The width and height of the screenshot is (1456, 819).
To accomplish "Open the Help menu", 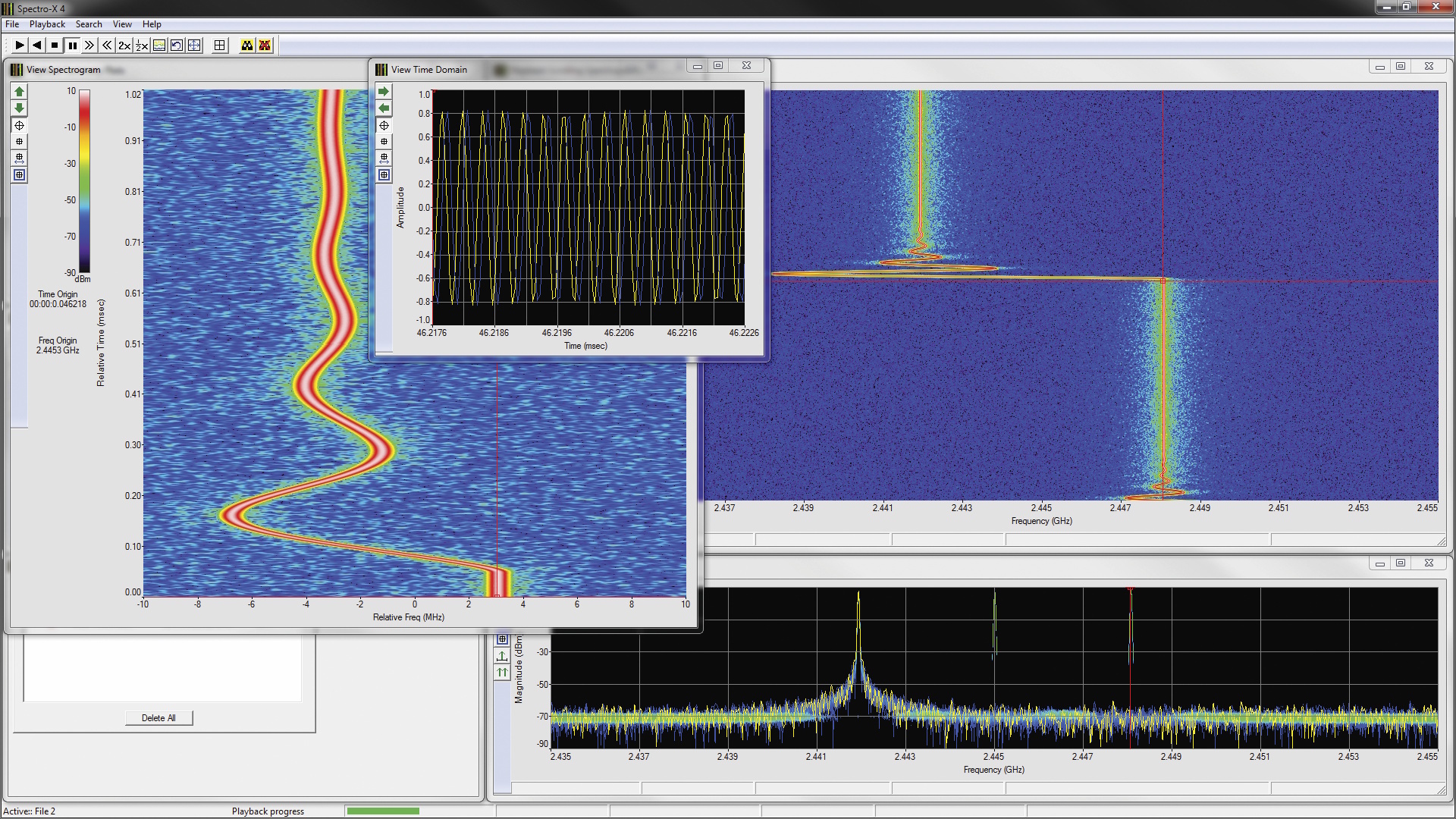I will tap(152, 24).
